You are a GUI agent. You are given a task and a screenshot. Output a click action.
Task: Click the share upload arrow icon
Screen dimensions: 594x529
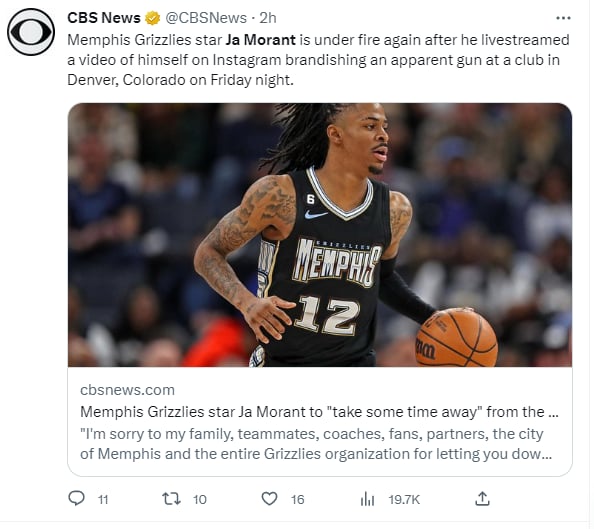482,499
